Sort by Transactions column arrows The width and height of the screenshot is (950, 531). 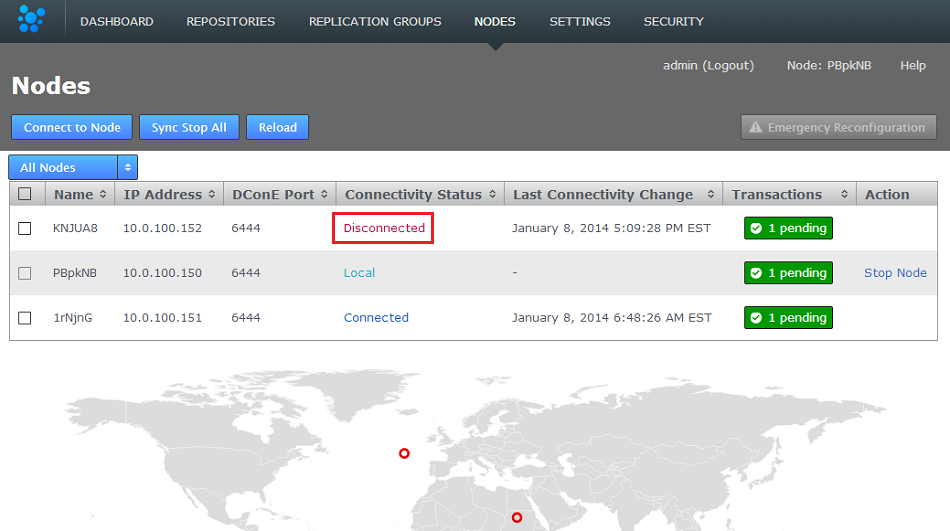click(845, 195)
